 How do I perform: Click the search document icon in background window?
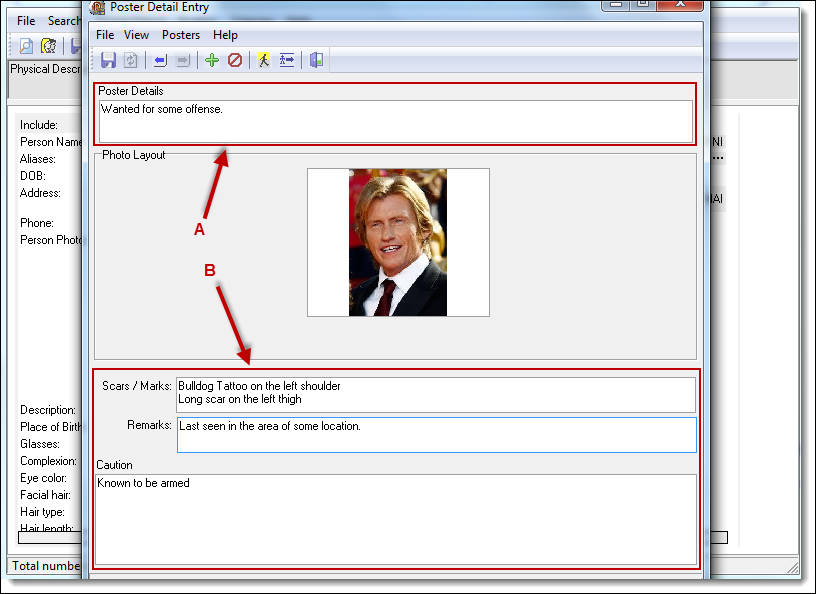pyautogui.click(x=26, y=46)
